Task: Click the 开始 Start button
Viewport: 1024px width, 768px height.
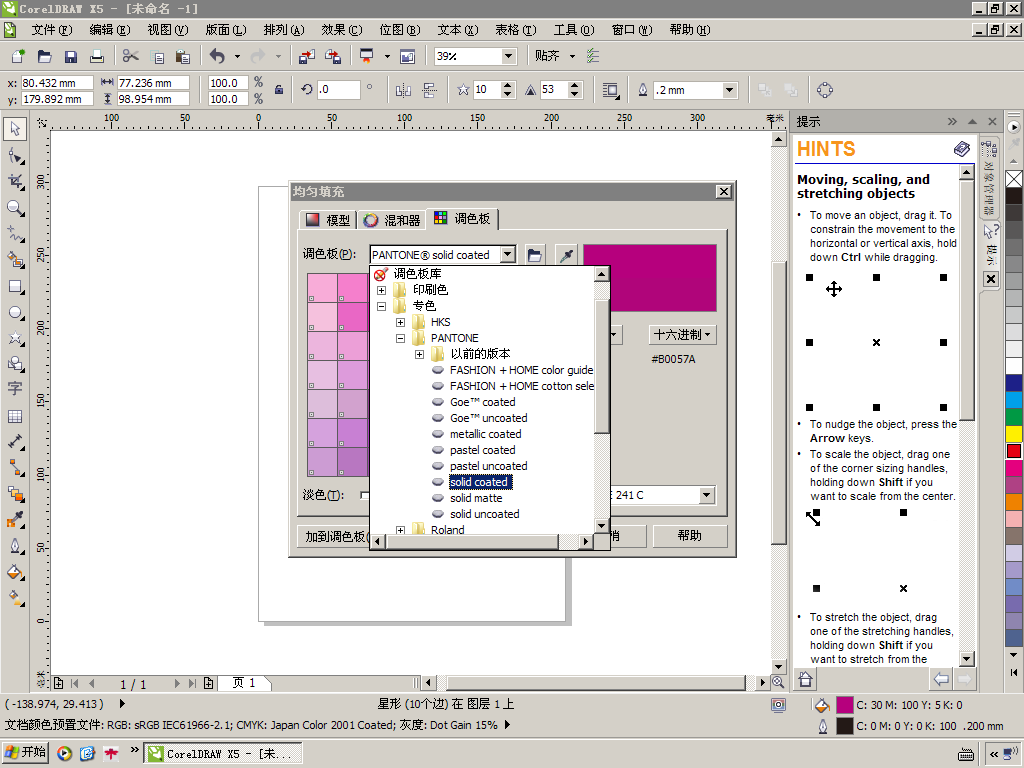Action: click(x=25, y=753)
